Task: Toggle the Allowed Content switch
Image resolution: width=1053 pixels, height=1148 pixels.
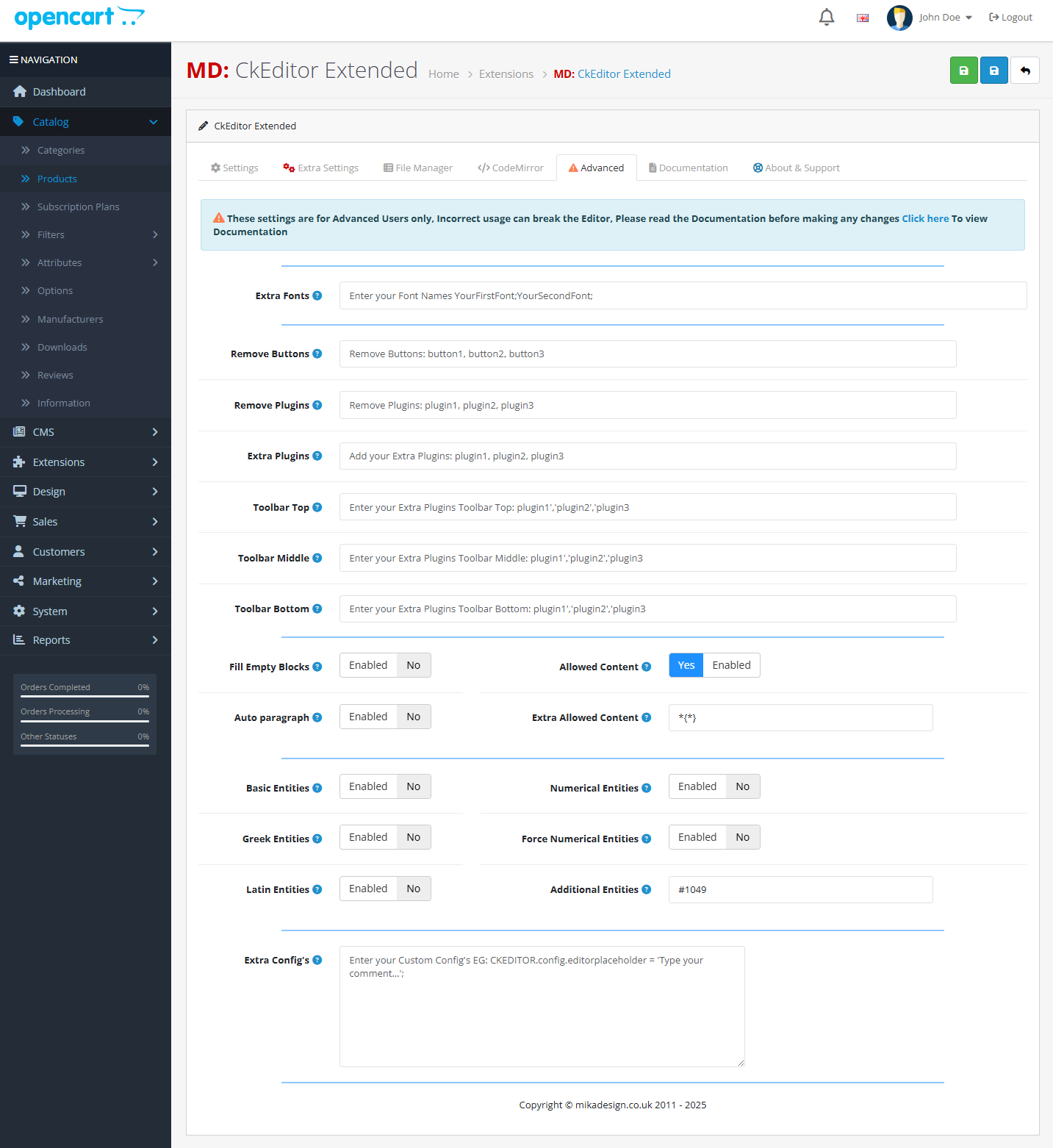Action: (x=714, y=665)
